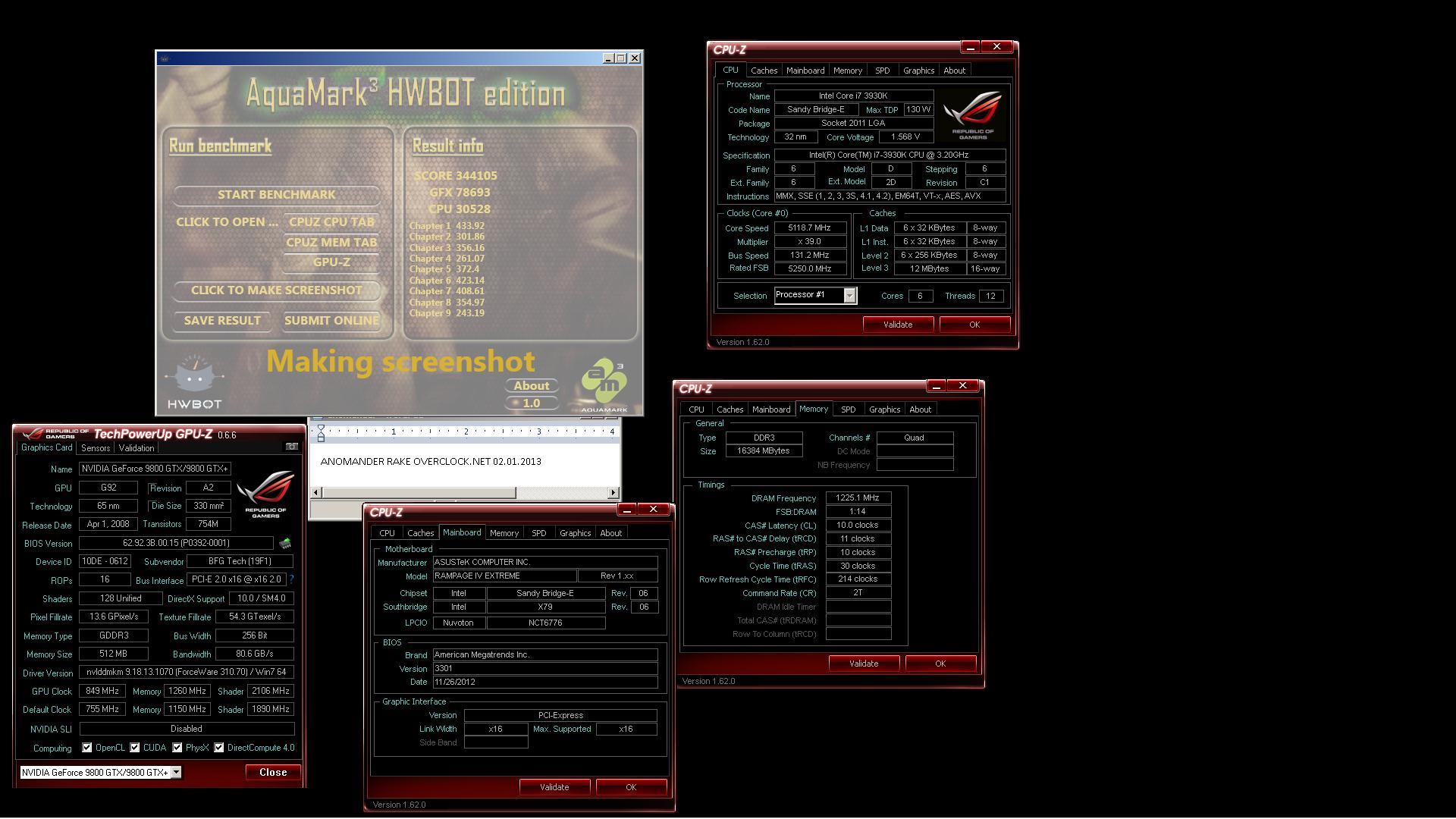Open About tab in CPU-Z CPU window
1456x819 pixels.
tap(954, 71)
